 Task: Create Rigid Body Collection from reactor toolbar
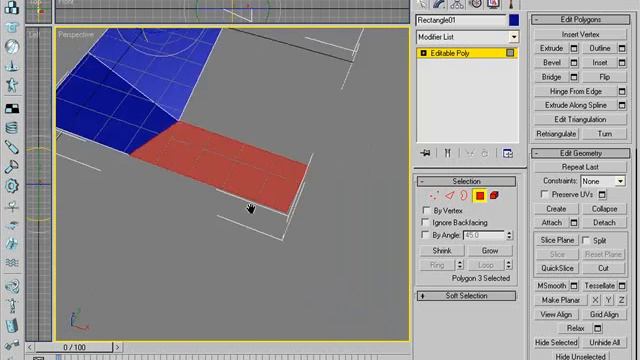coord(12,8)
